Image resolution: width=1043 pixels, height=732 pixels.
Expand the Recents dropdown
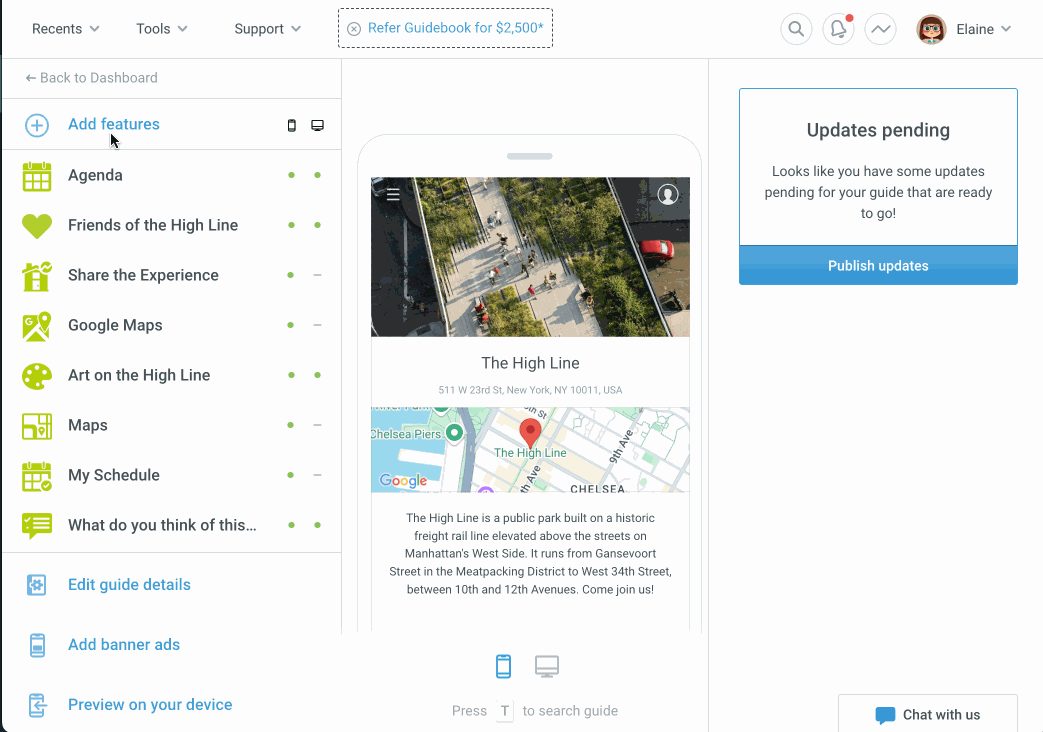pos(65,29)
